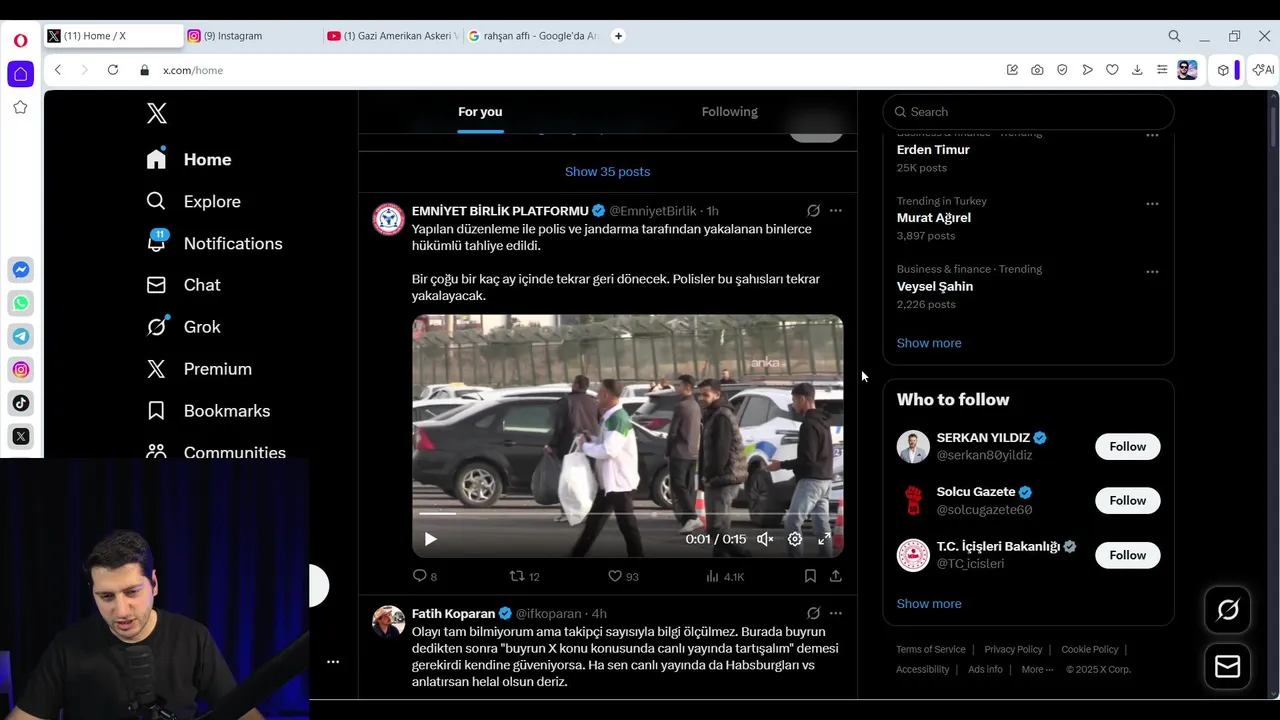Open T.C. İçişleri Bakanlığı avatar
1280x720 pixels.
click(x=913, y=555)
